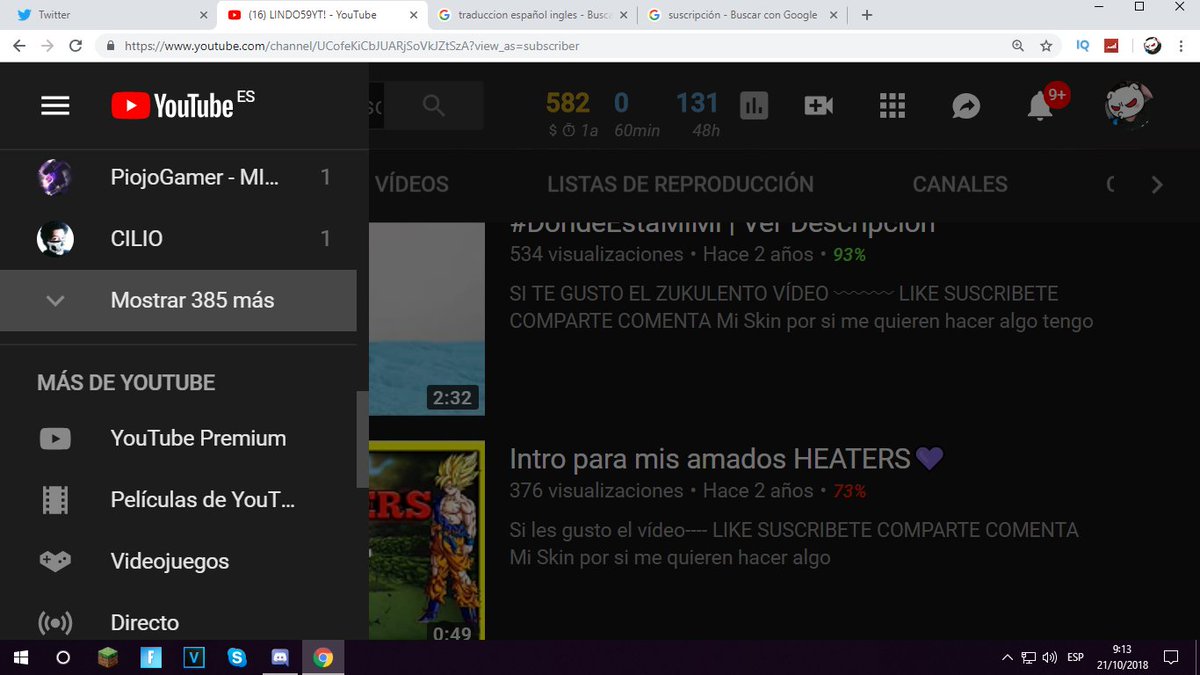Open Intro para mis amados HEATERS video
The width and height of the screenshot is (1200, 675).
(726, 459)
